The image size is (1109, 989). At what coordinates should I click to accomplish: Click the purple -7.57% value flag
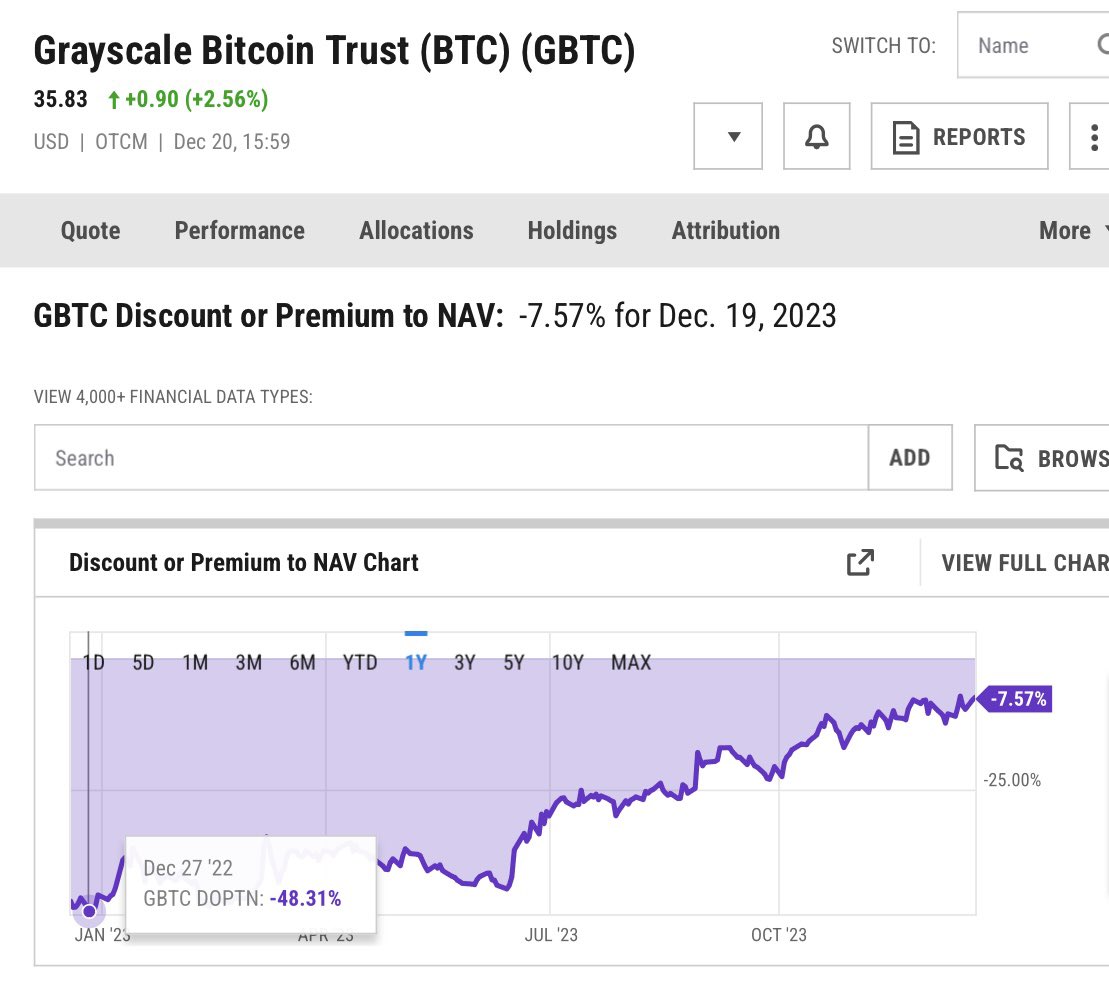point(1015,699)
